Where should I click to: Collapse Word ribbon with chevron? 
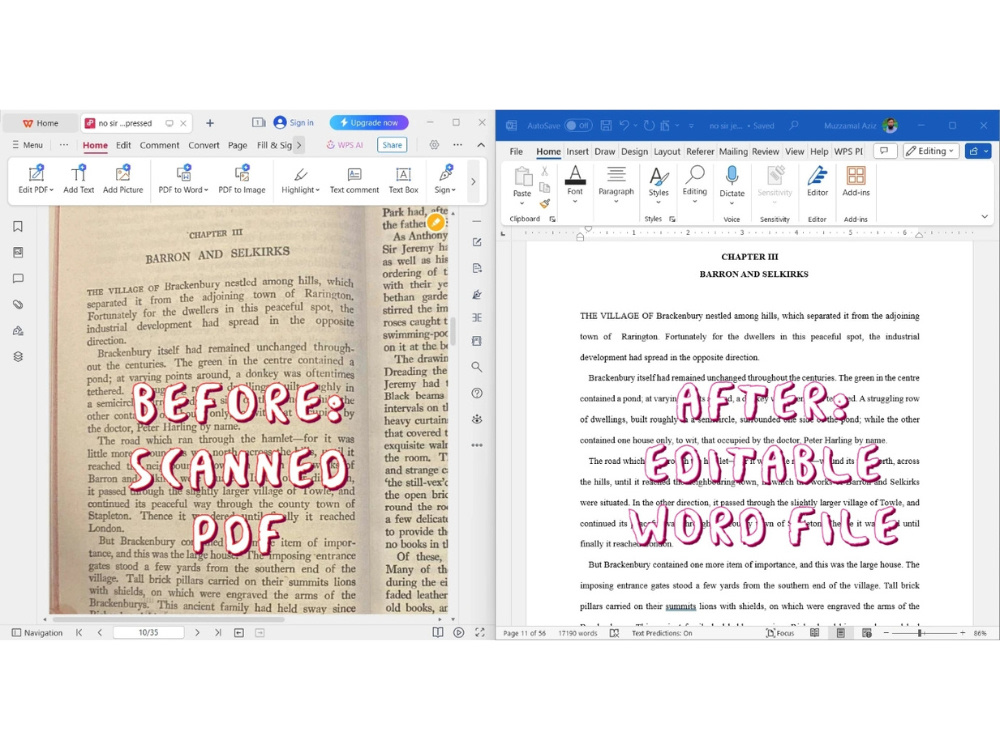(985, 217)
